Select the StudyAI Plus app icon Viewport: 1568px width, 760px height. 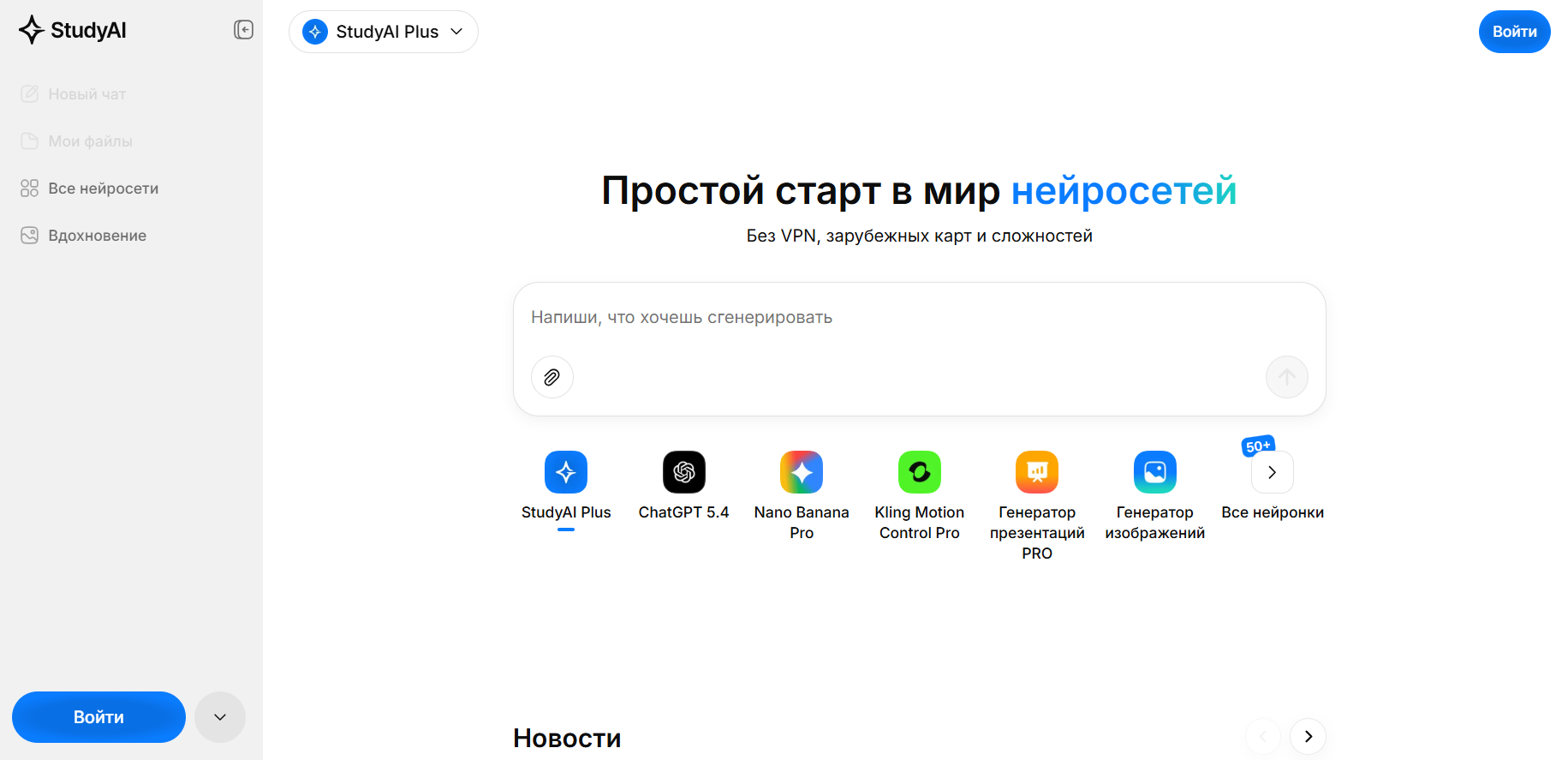pyautogui.click(x=566, y=472)
